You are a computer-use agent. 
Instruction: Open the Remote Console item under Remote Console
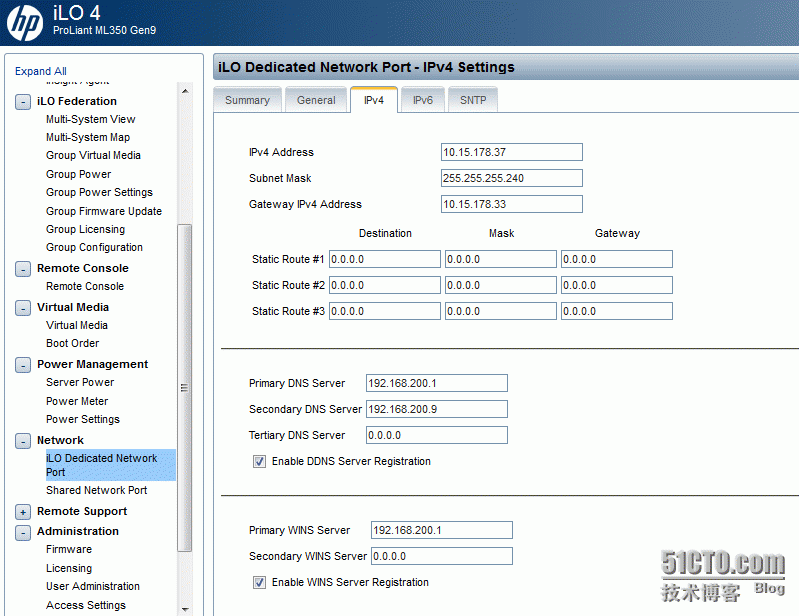85,286
